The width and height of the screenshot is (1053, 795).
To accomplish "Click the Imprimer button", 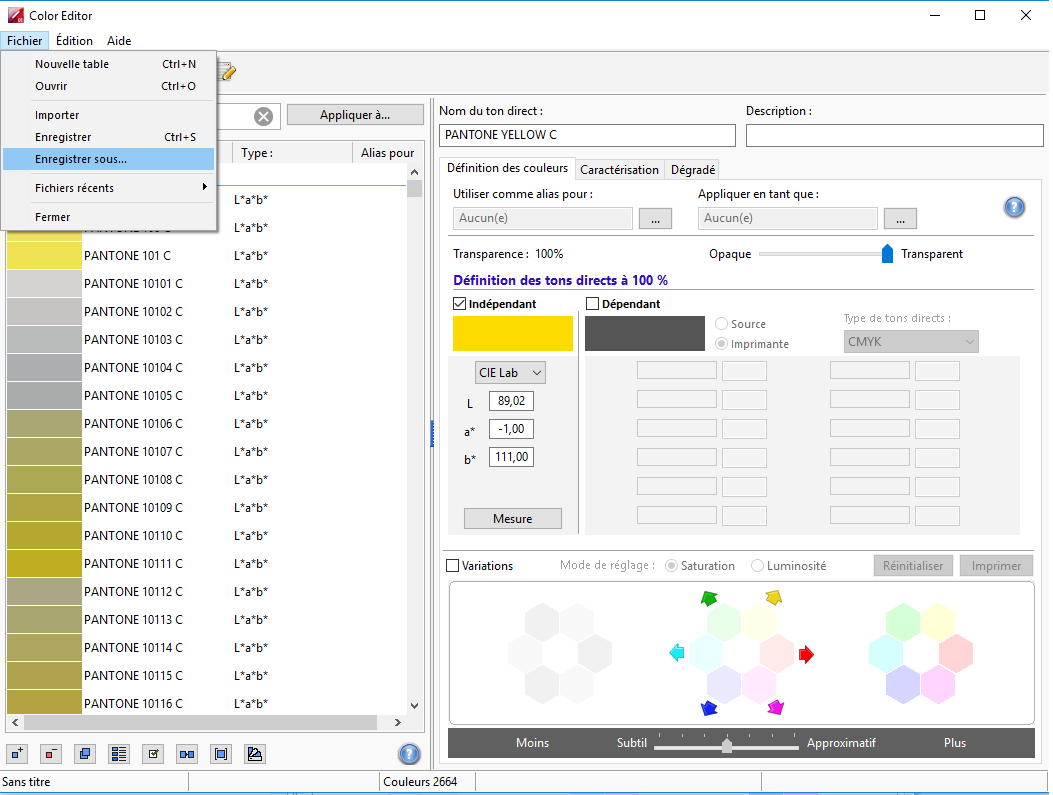I will coord(996,566).
